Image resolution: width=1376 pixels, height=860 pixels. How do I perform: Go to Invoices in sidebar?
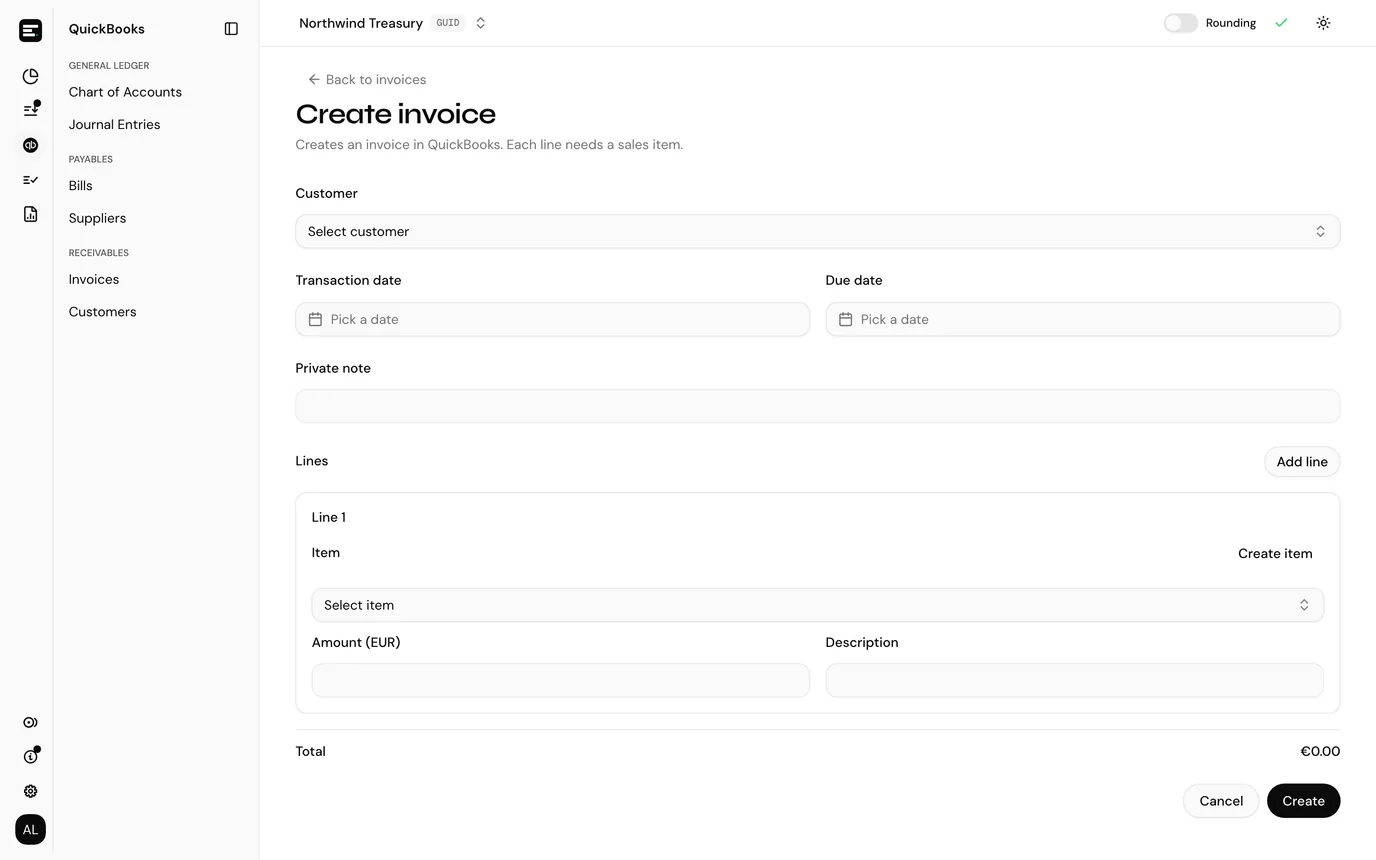(93, 279)
